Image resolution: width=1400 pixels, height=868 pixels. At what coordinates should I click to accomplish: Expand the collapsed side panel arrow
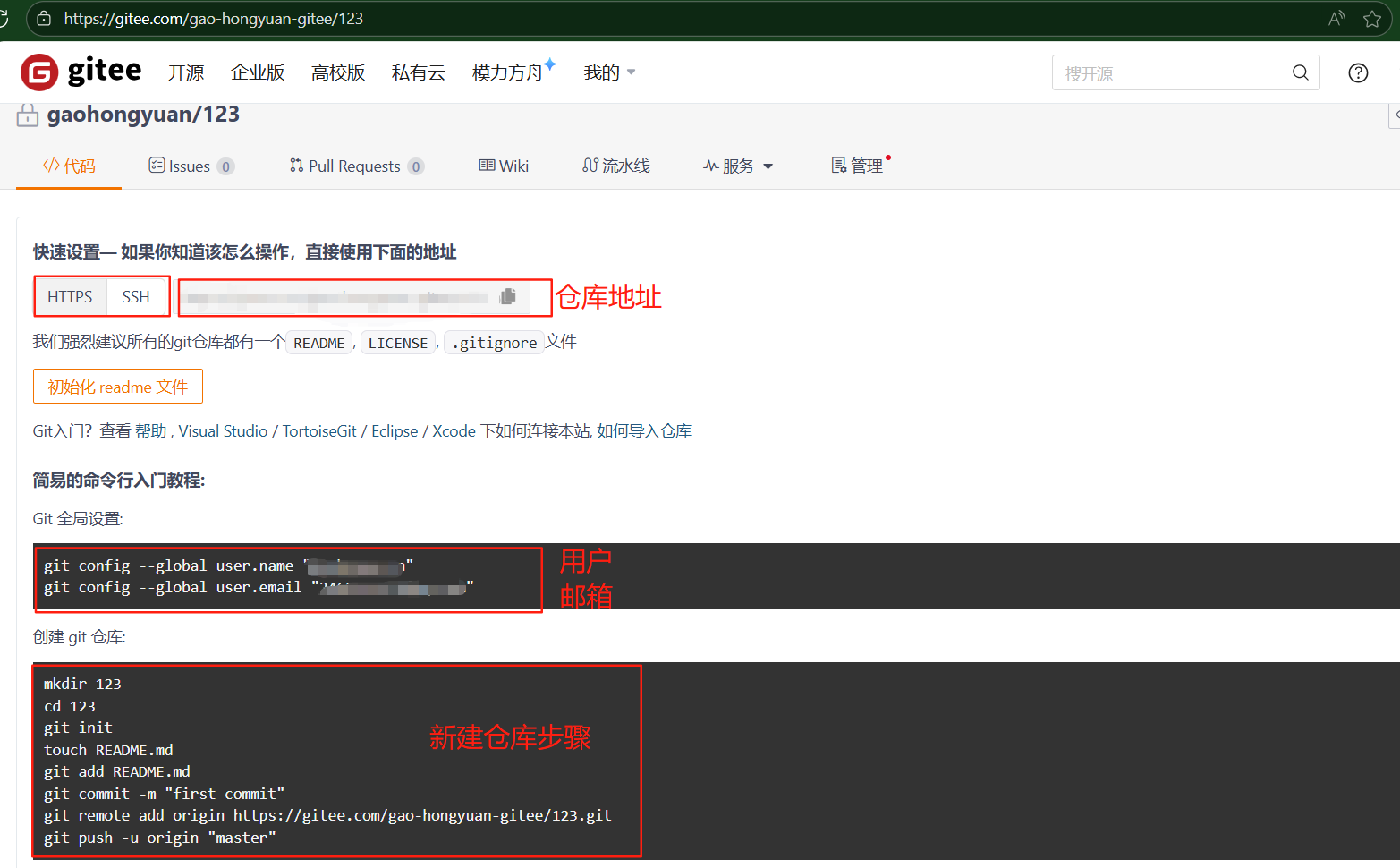click(x=1395, y=115)
